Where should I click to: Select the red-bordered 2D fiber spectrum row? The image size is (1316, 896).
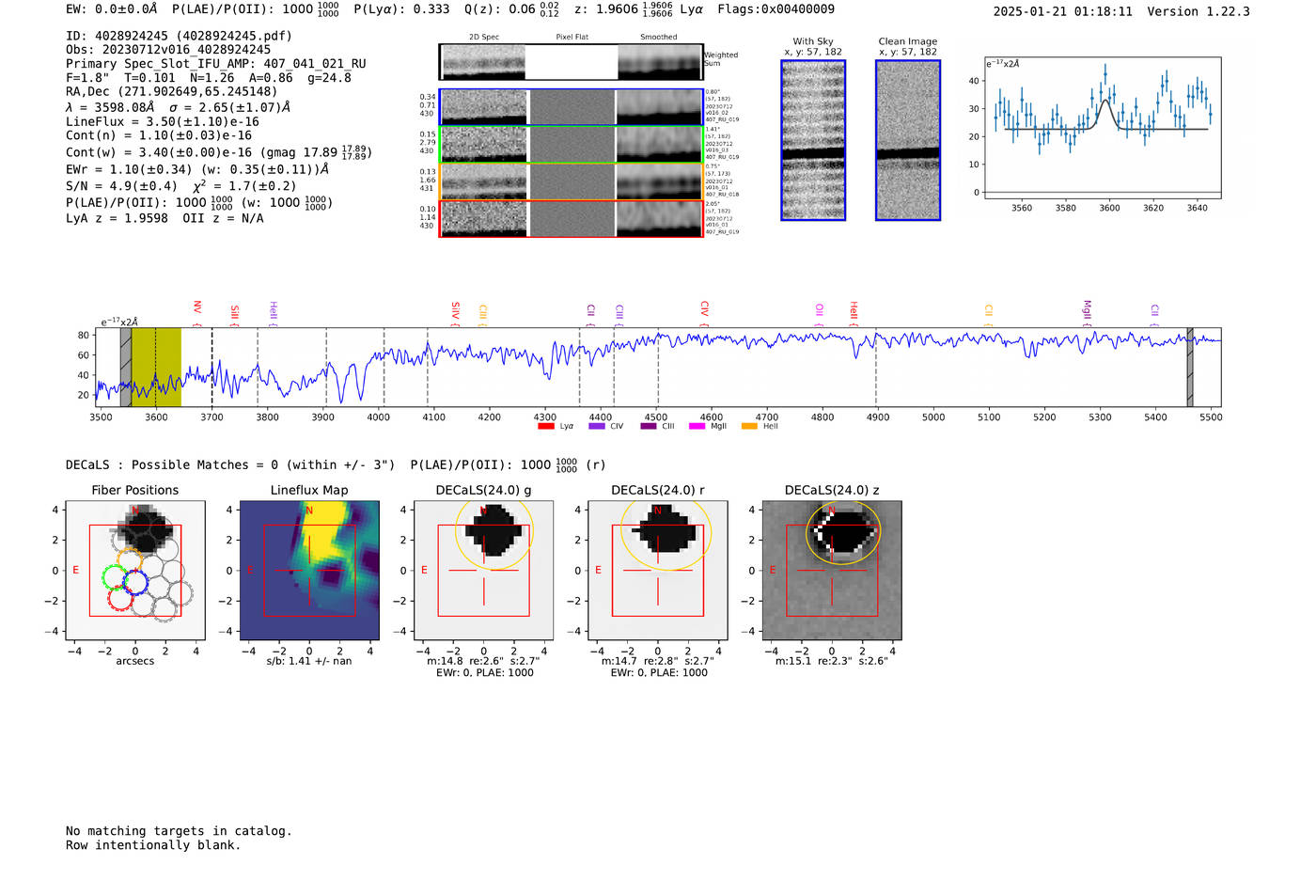[571, 219]
